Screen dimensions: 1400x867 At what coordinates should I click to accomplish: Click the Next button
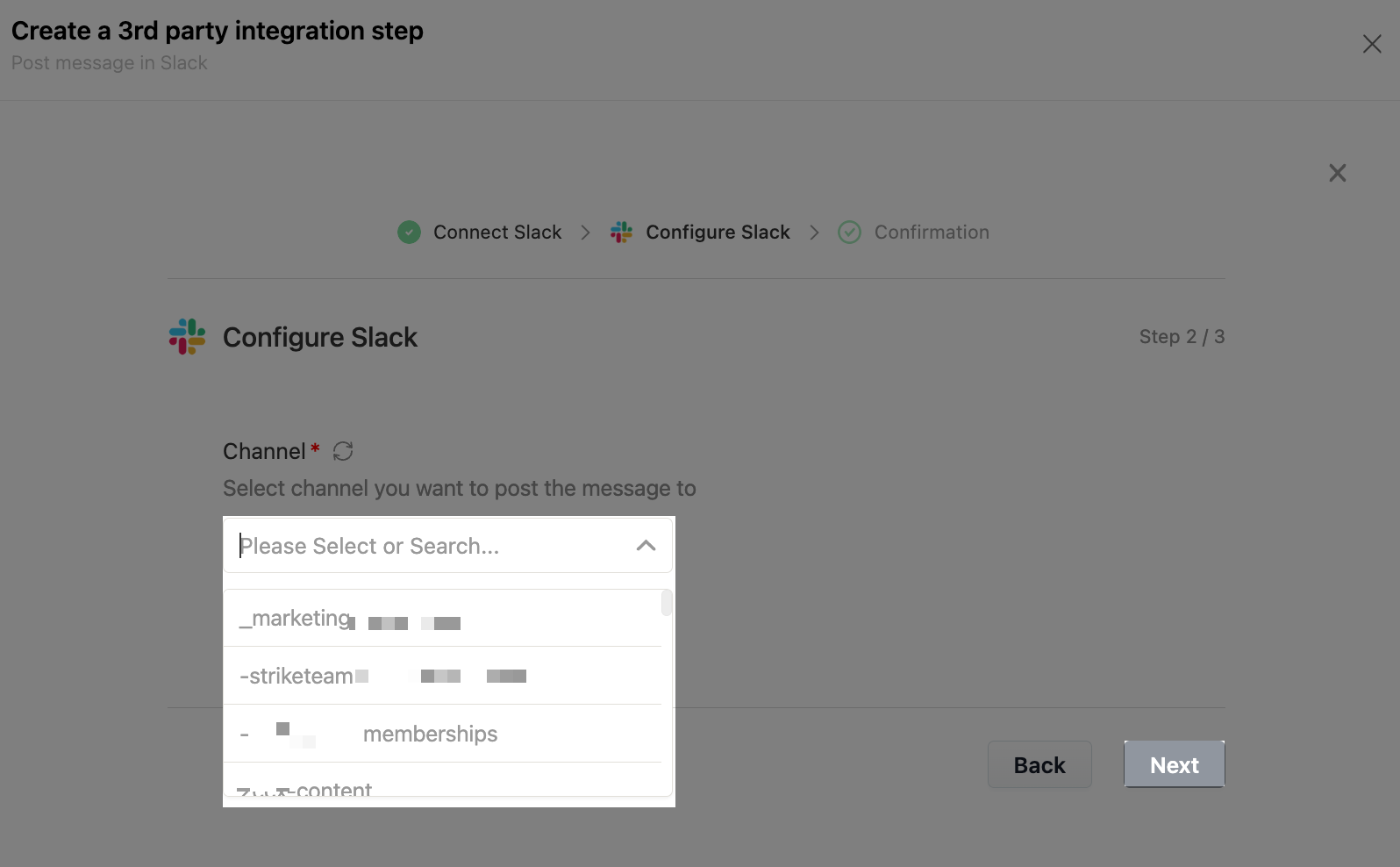tap(1175, 765)
